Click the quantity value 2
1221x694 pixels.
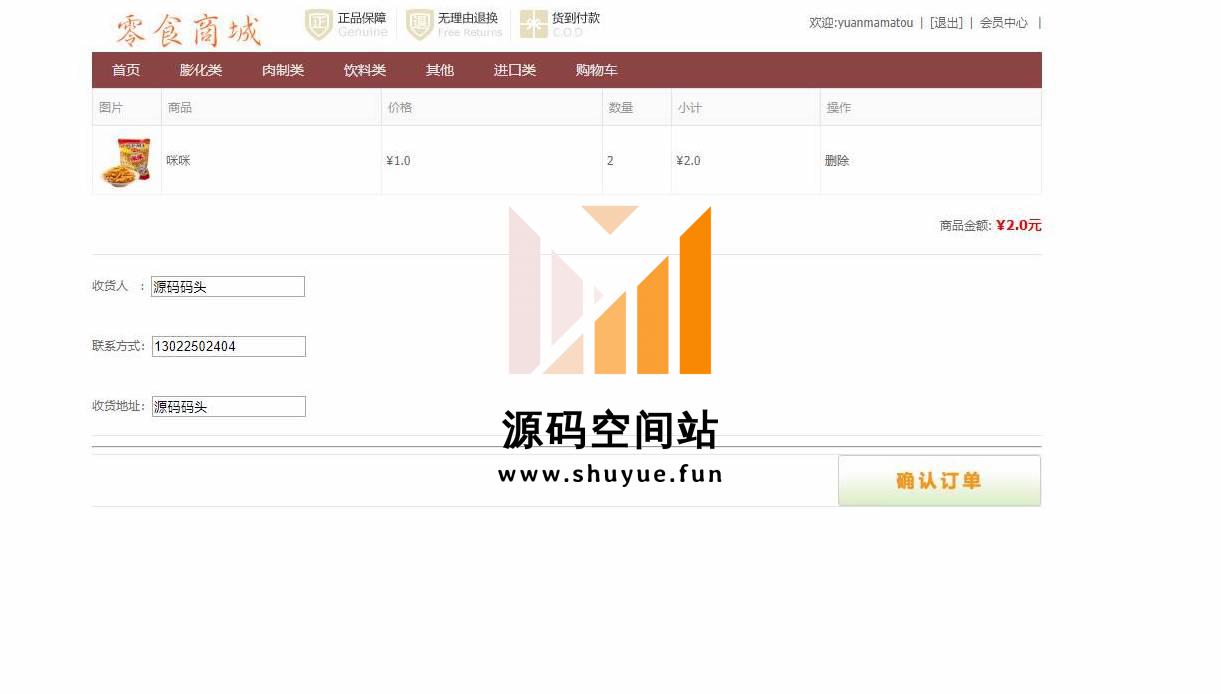(x=610, y=160)
